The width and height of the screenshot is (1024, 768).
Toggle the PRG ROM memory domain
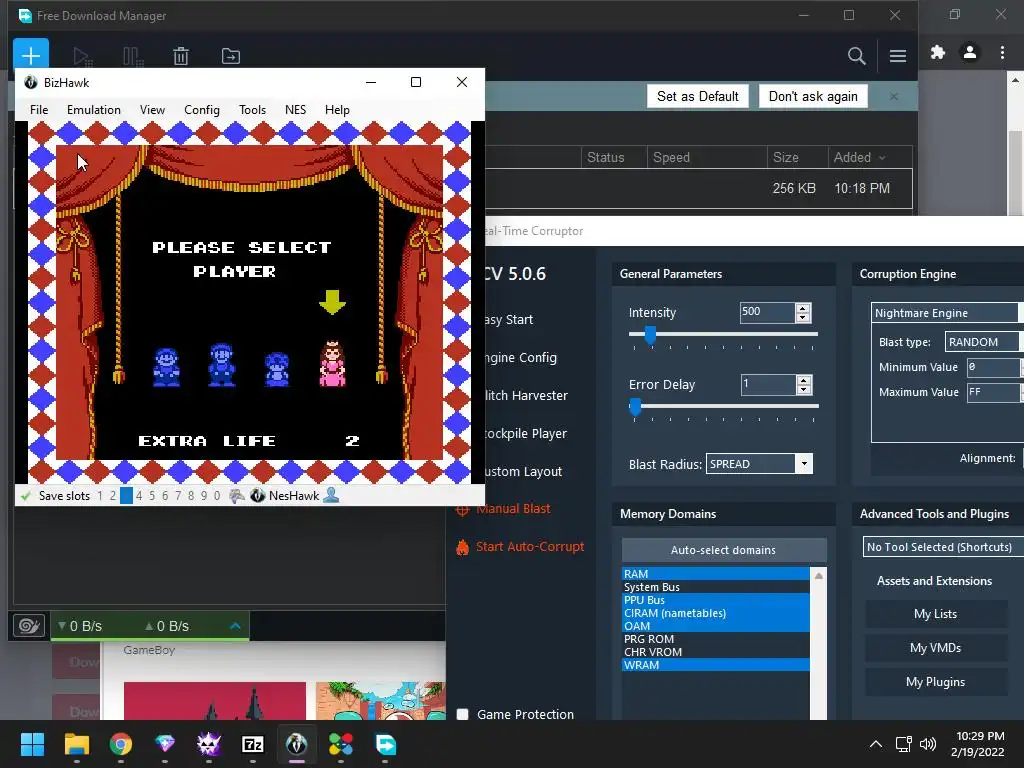coord(716,639)
